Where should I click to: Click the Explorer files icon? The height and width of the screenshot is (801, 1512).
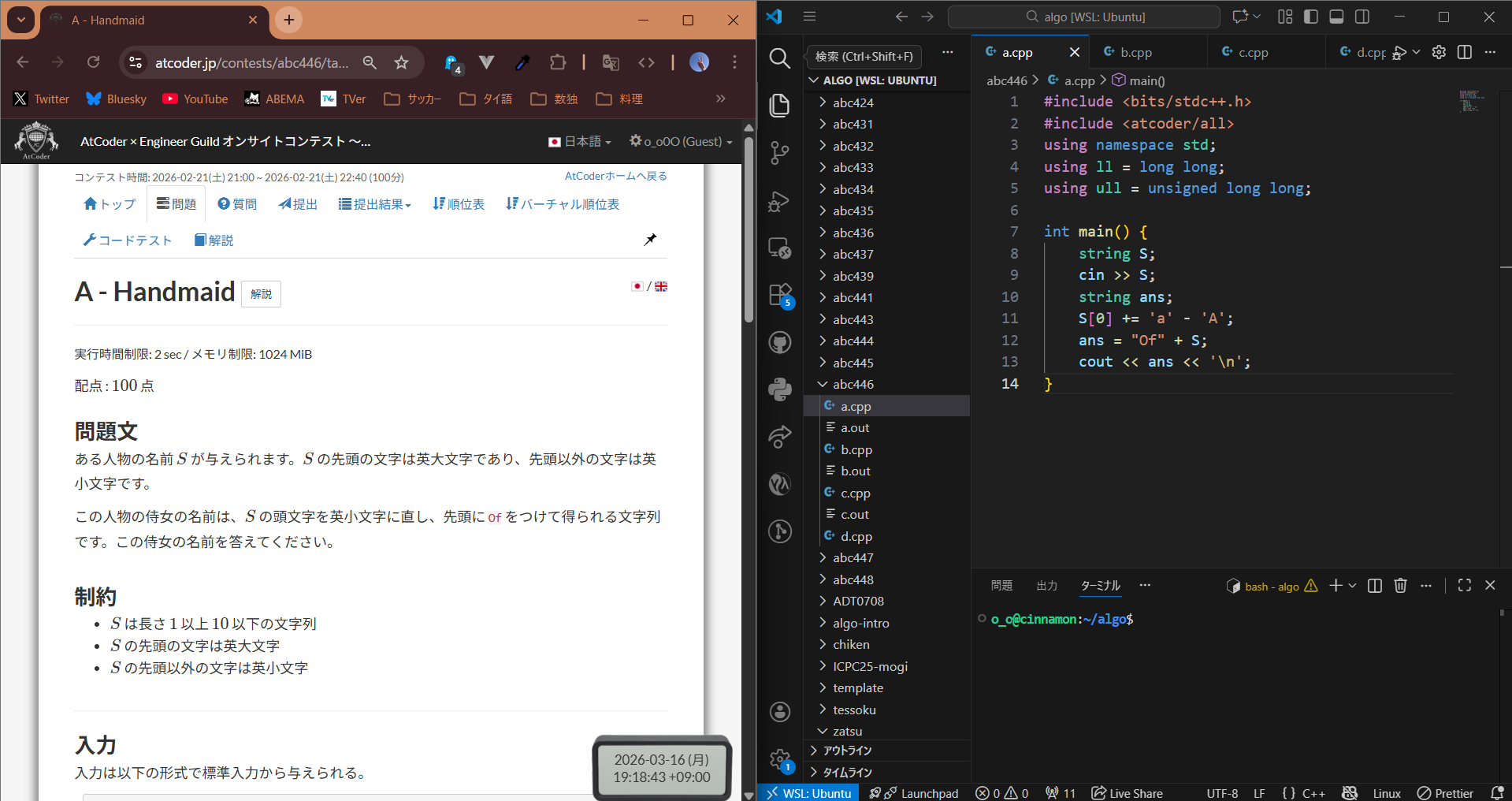pyautogui.click(x=779, y=105)
